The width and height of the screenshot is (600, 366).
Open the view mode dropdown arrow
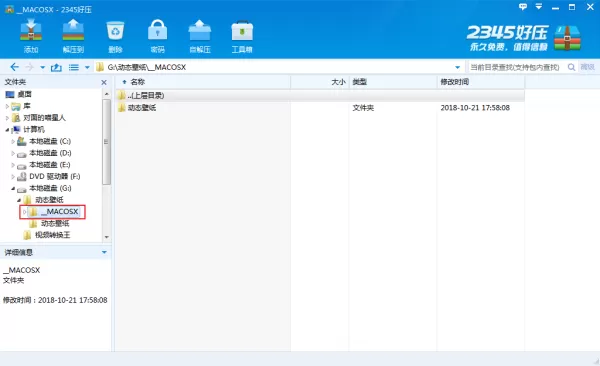click(87, 68)
